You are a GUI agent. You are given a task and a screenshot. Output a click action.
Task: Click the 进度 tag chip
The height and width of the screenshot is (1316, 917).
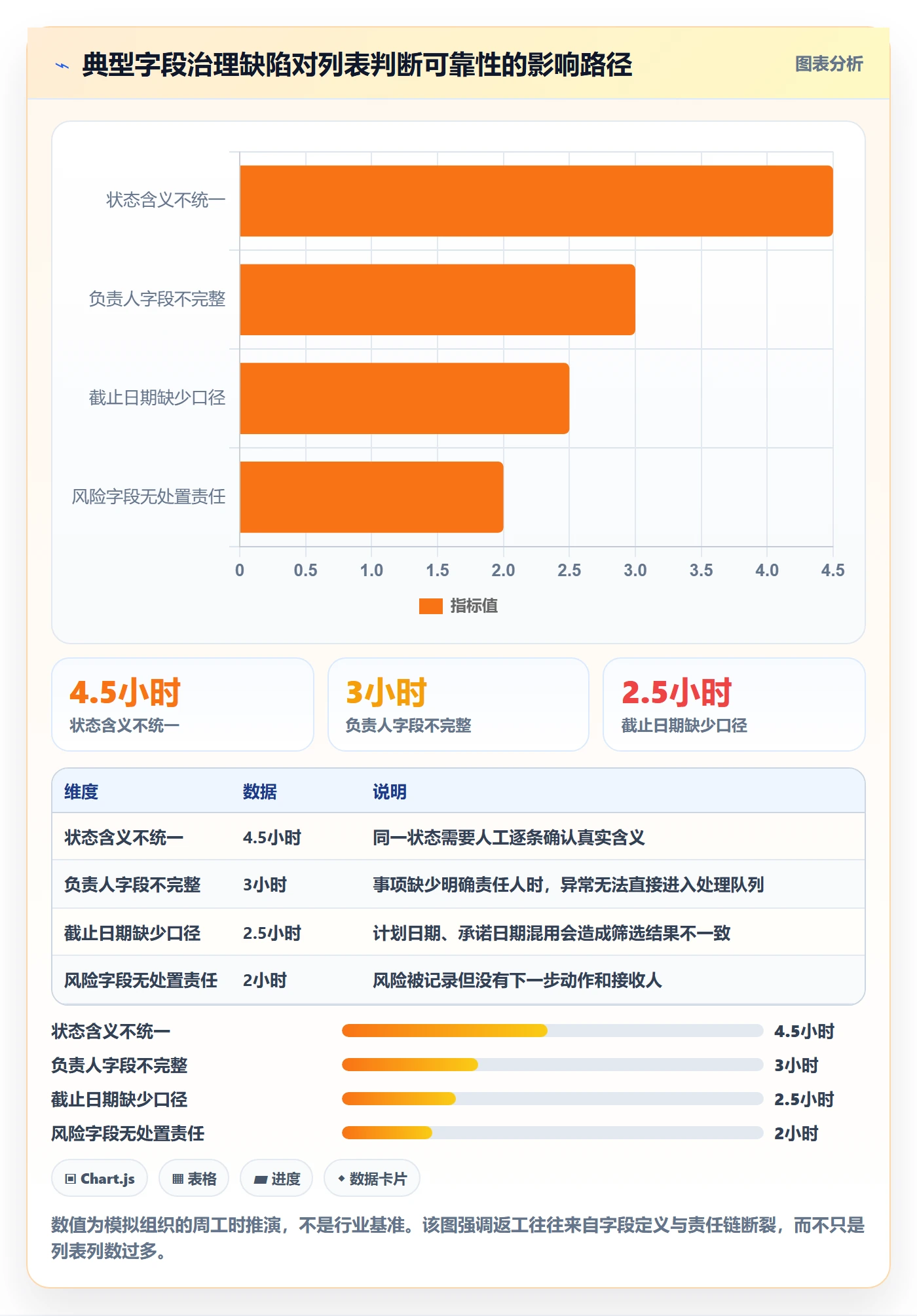click(276, 1179)
